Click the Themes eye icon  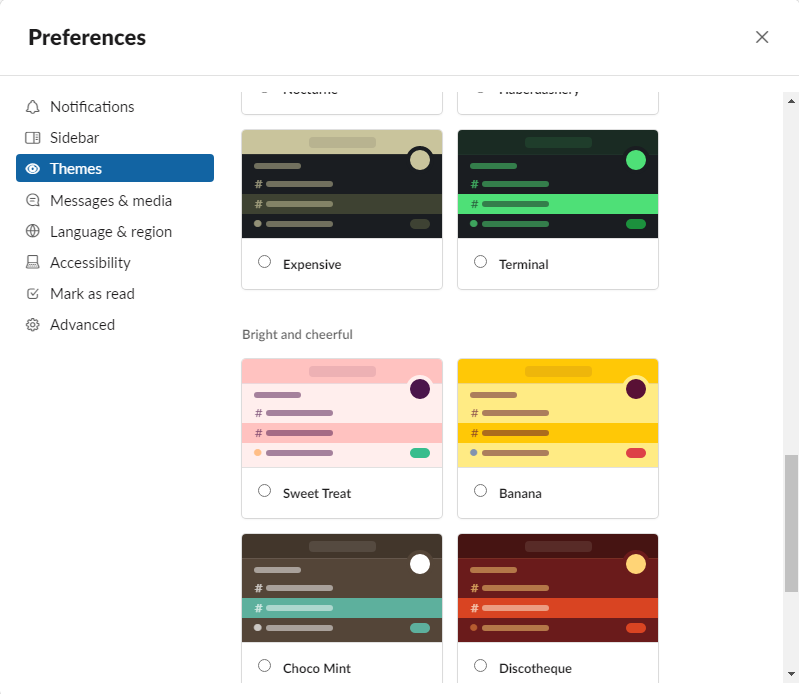coord(33,169)
